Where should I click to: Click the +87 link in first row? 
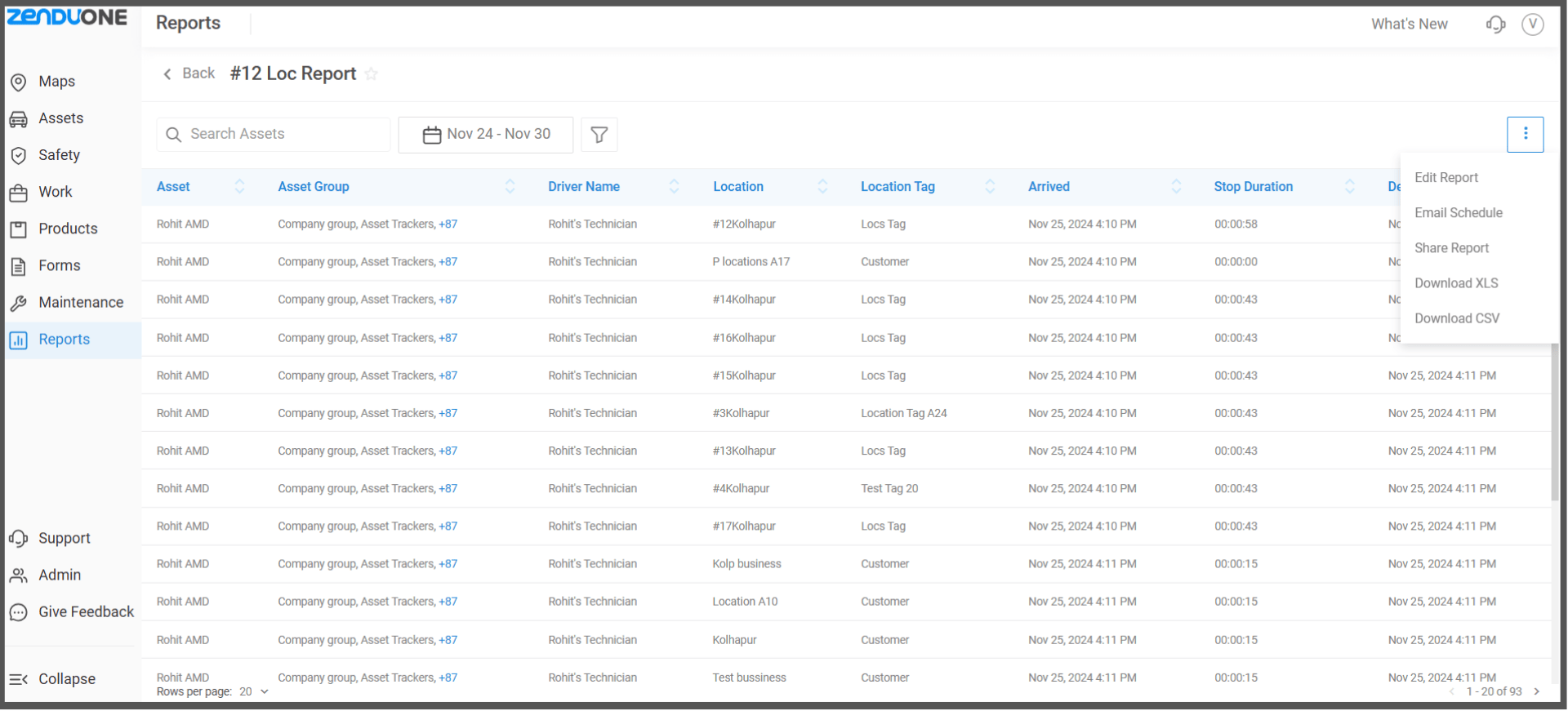tap(448, 224)
